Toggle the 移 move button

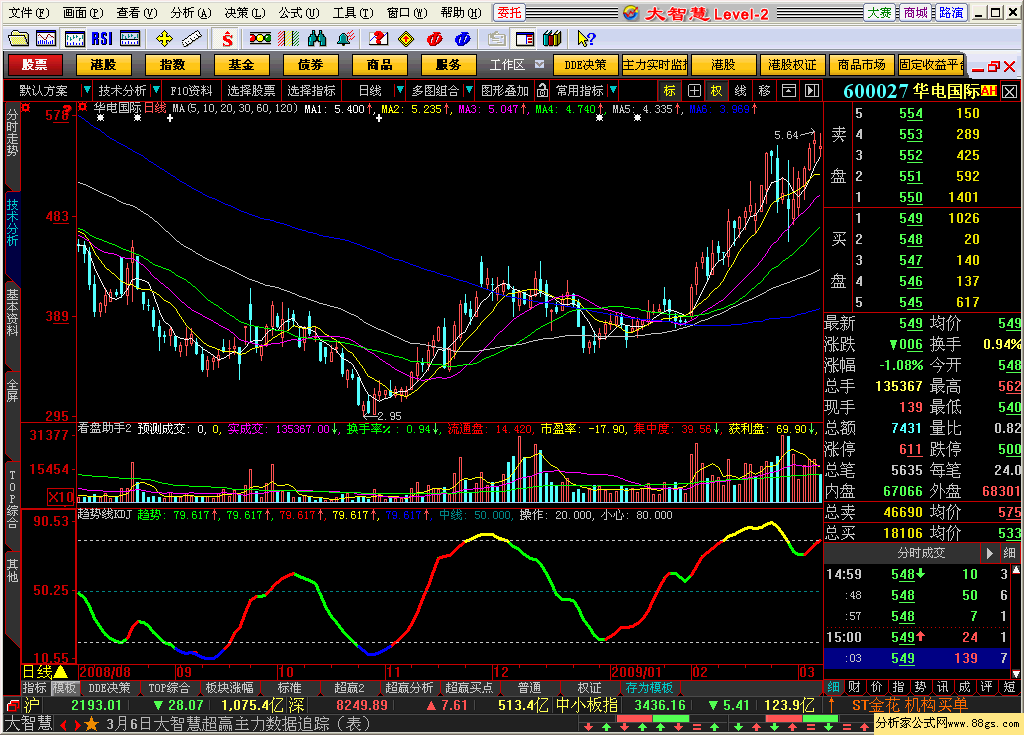(x=764, y=91)
